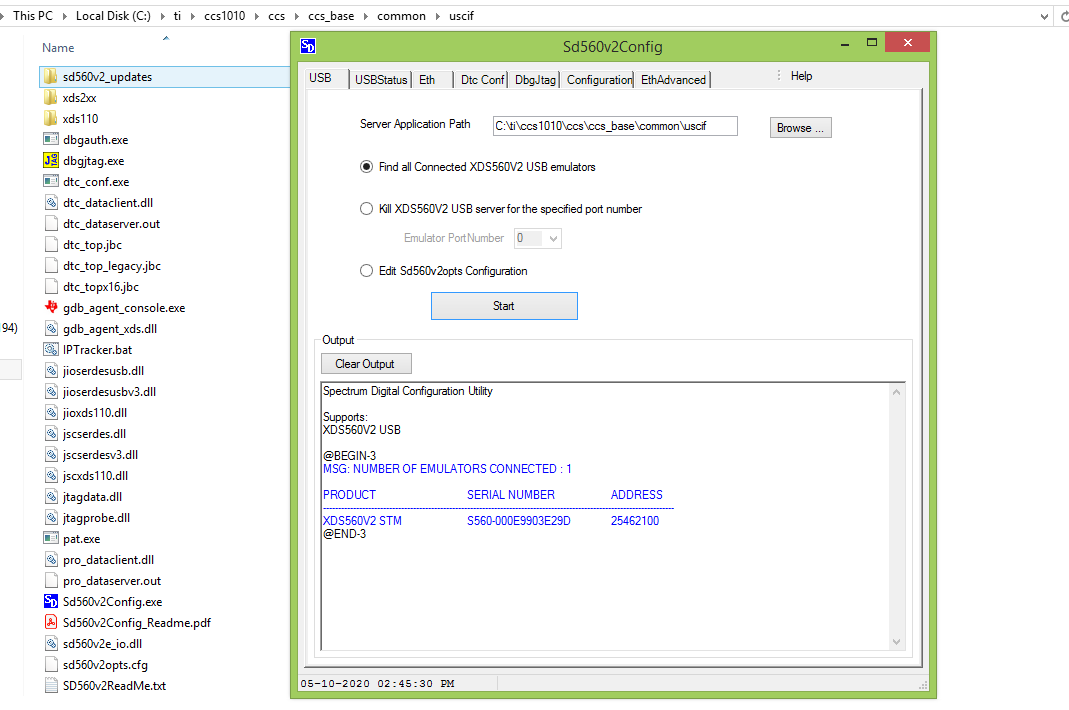This screenshot has width=1069, height=710.
Task: Click This PC in the breadcrumb
Action: pyautogui.click(x=33, y=16)
